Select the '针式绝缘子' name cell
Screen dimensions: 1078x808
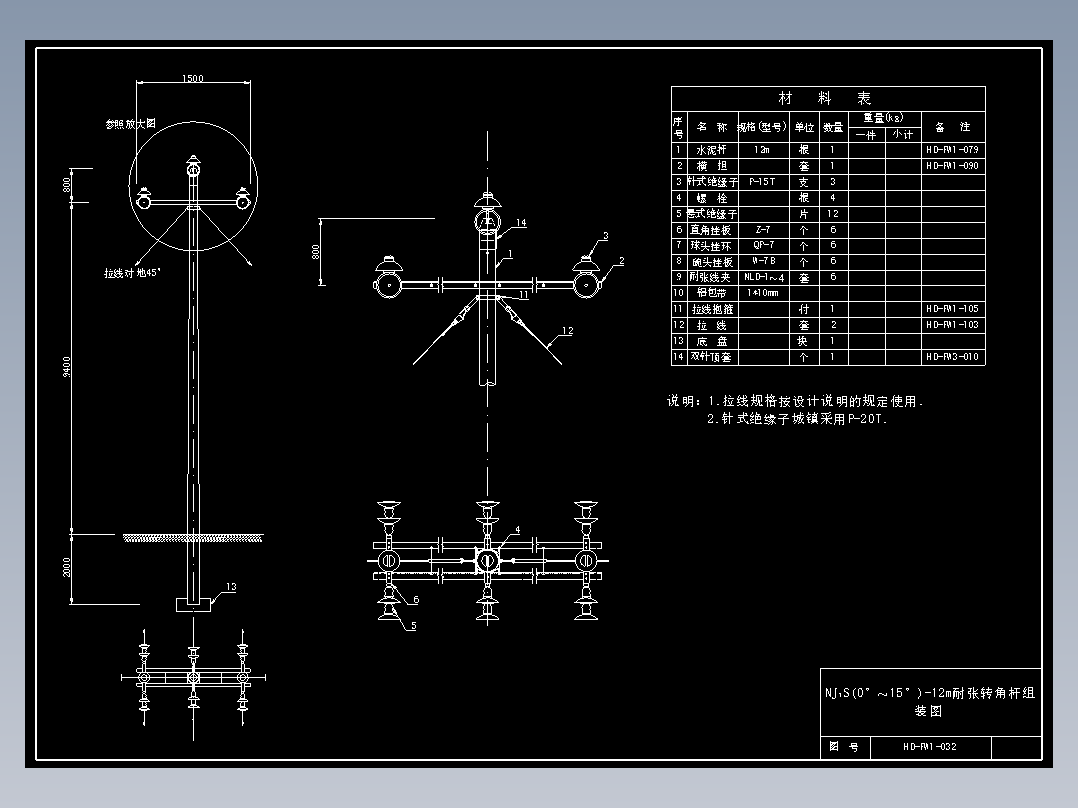711,182
